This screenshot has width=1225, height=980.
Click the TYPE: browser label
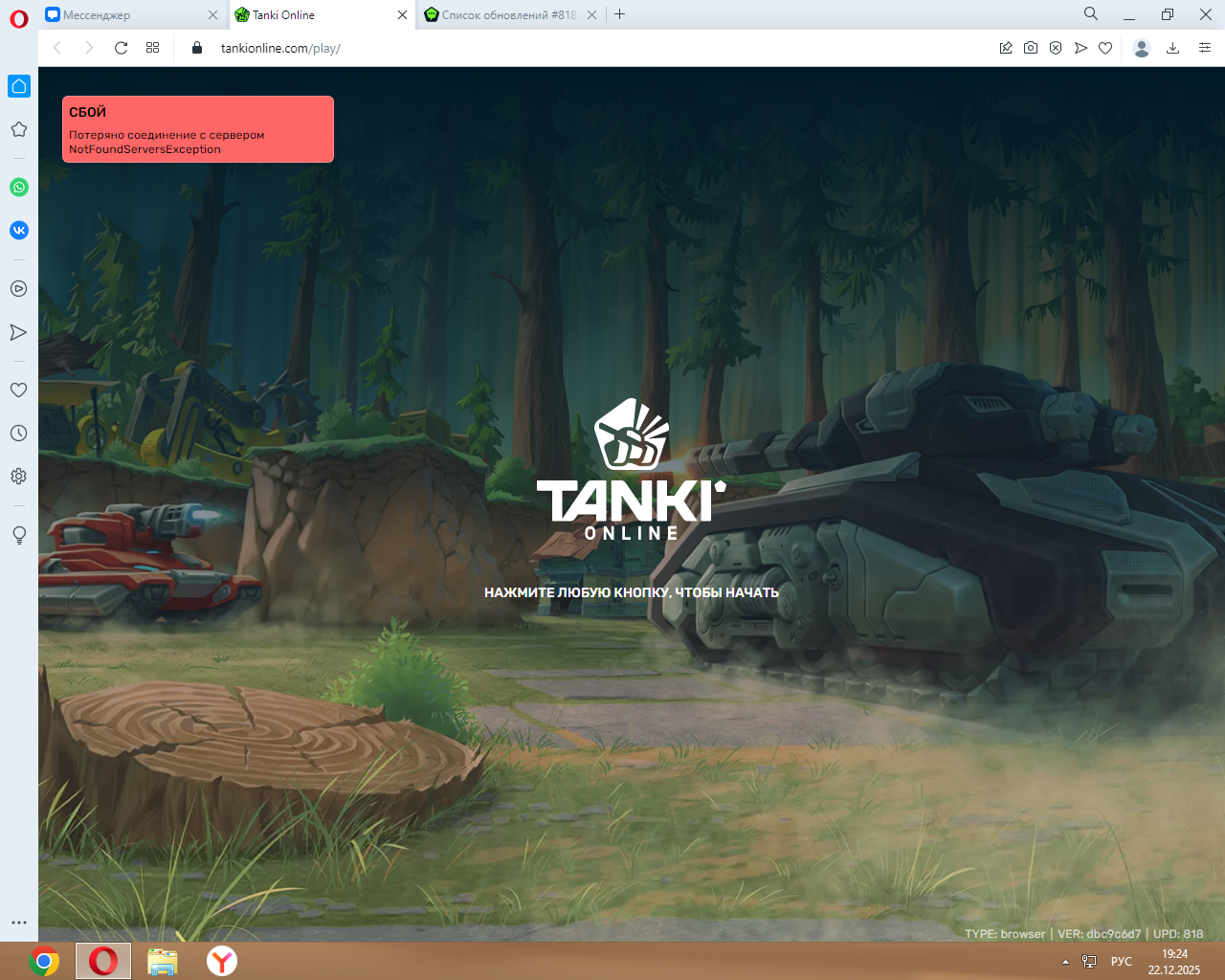coord(1005,934)
